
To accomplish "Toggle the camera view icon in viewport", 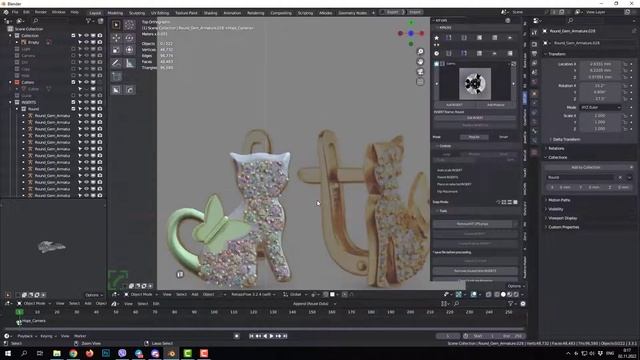I will 420,72.
